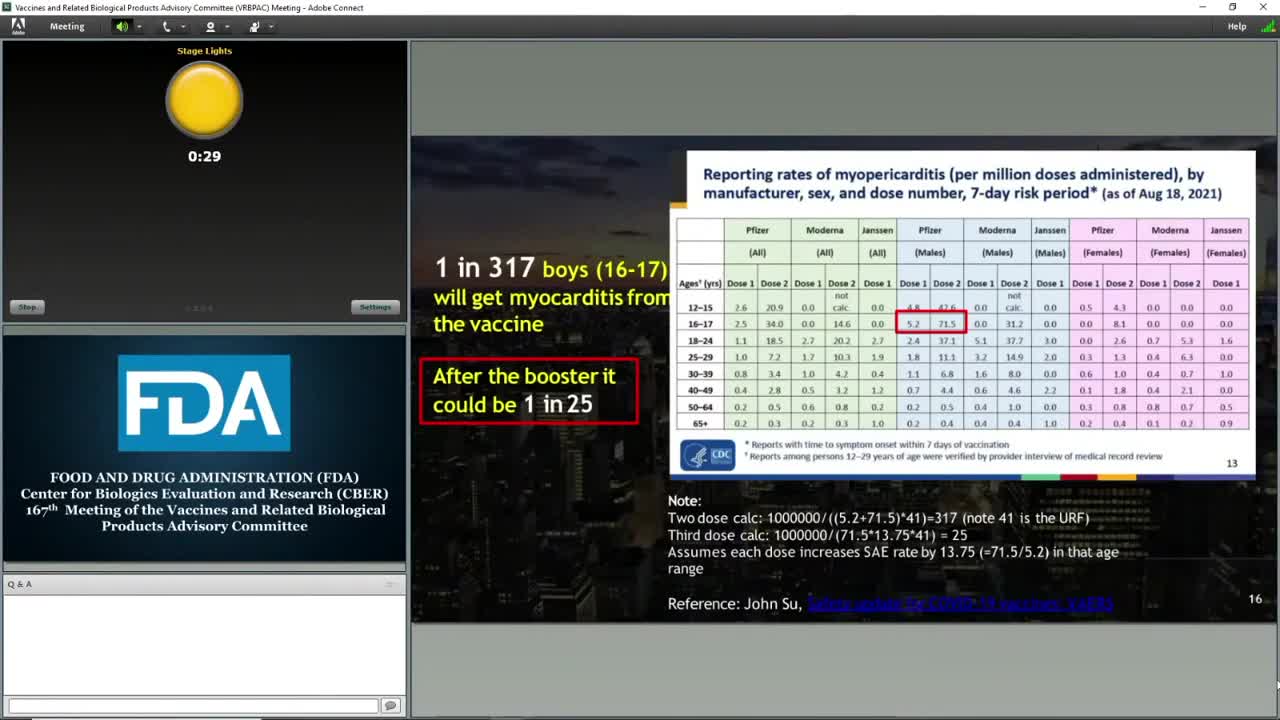Close the Adobe Connect window
The height and width of the screenshot is (720, 1280).
[1262, 7]
